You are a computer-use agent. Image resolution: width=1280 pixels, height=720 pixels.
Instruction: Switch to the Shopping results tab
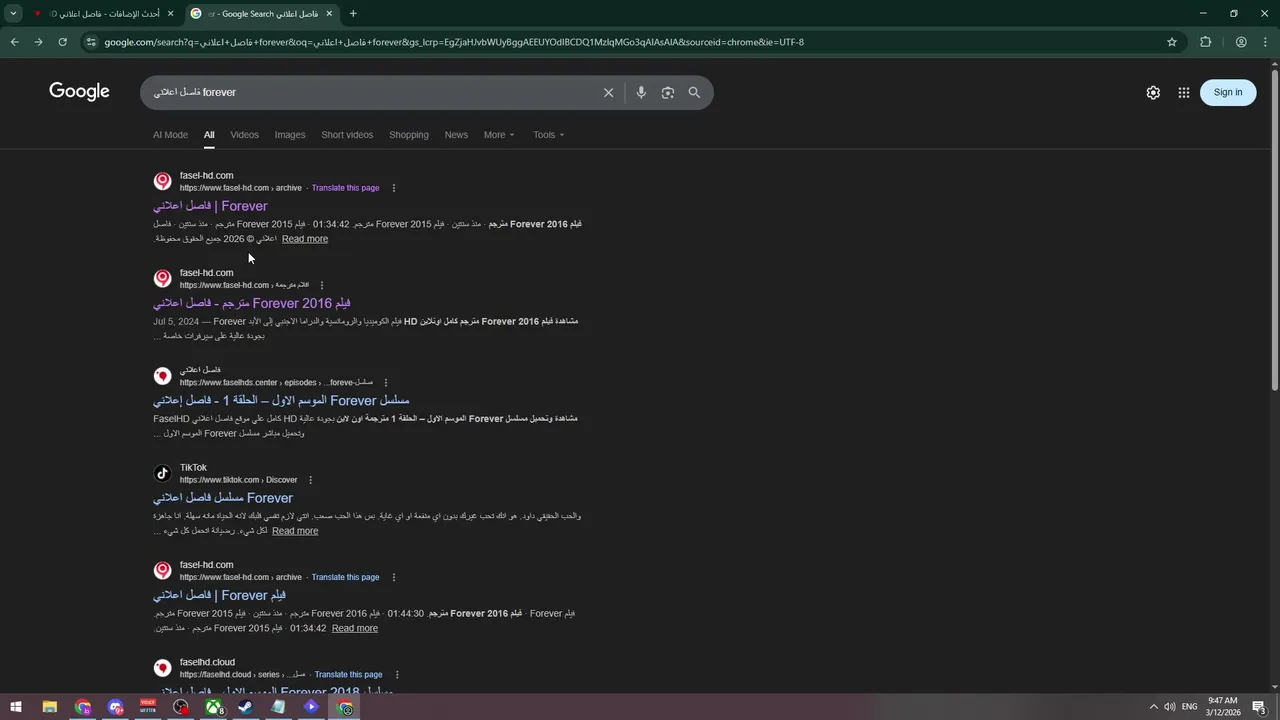(409, 135)
